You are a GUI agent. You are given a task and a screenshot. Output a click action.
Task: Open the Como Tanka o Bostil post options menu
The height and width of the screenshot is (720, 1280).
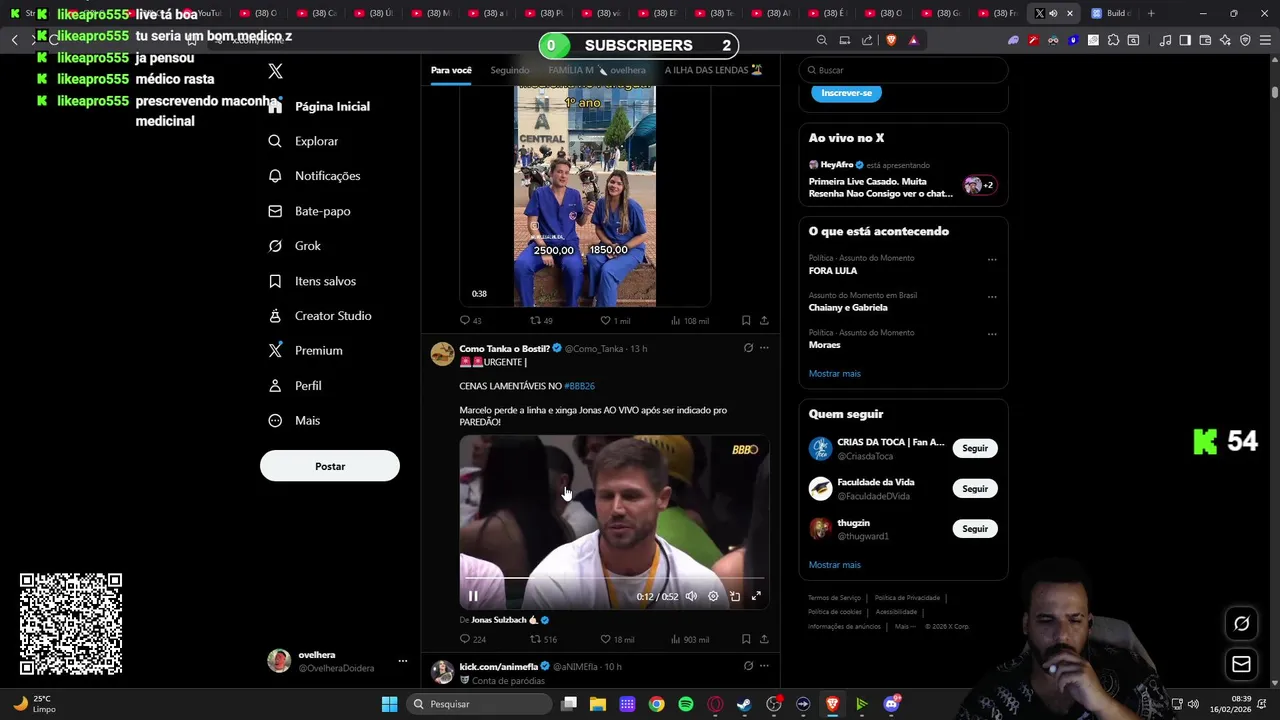point(764,348)
